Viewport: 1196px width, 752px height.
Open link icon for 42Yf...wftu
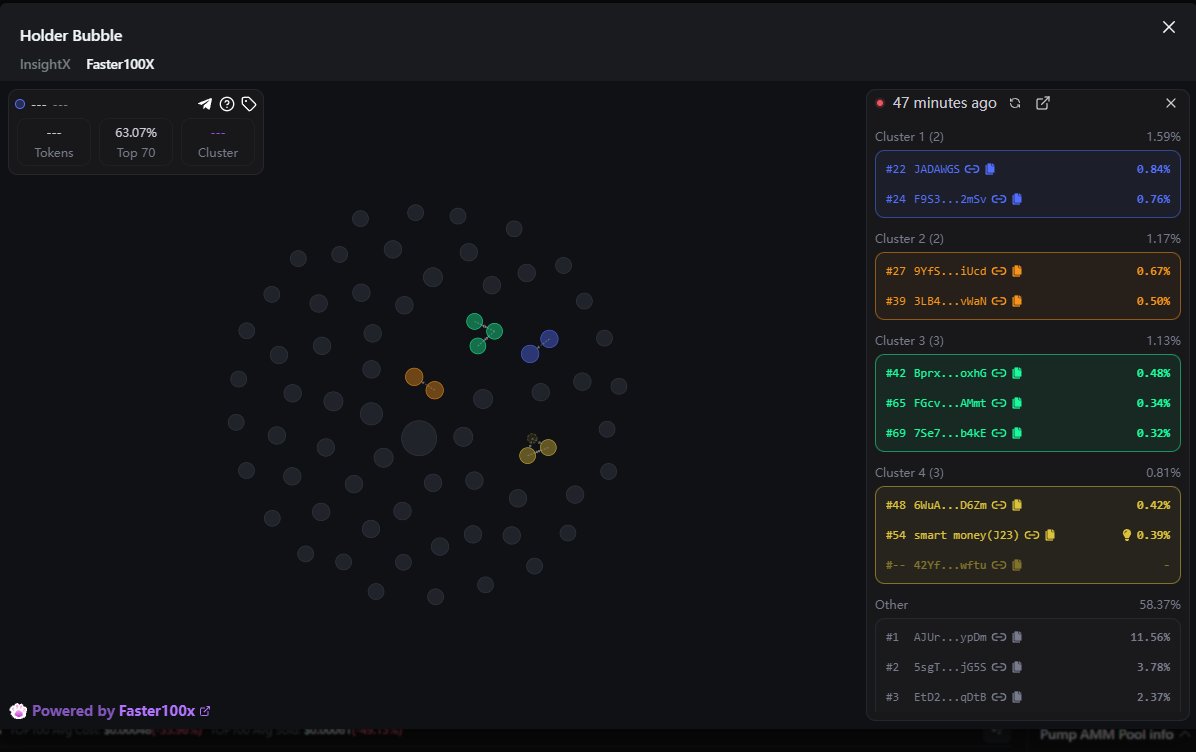click(x=998, y=565)
